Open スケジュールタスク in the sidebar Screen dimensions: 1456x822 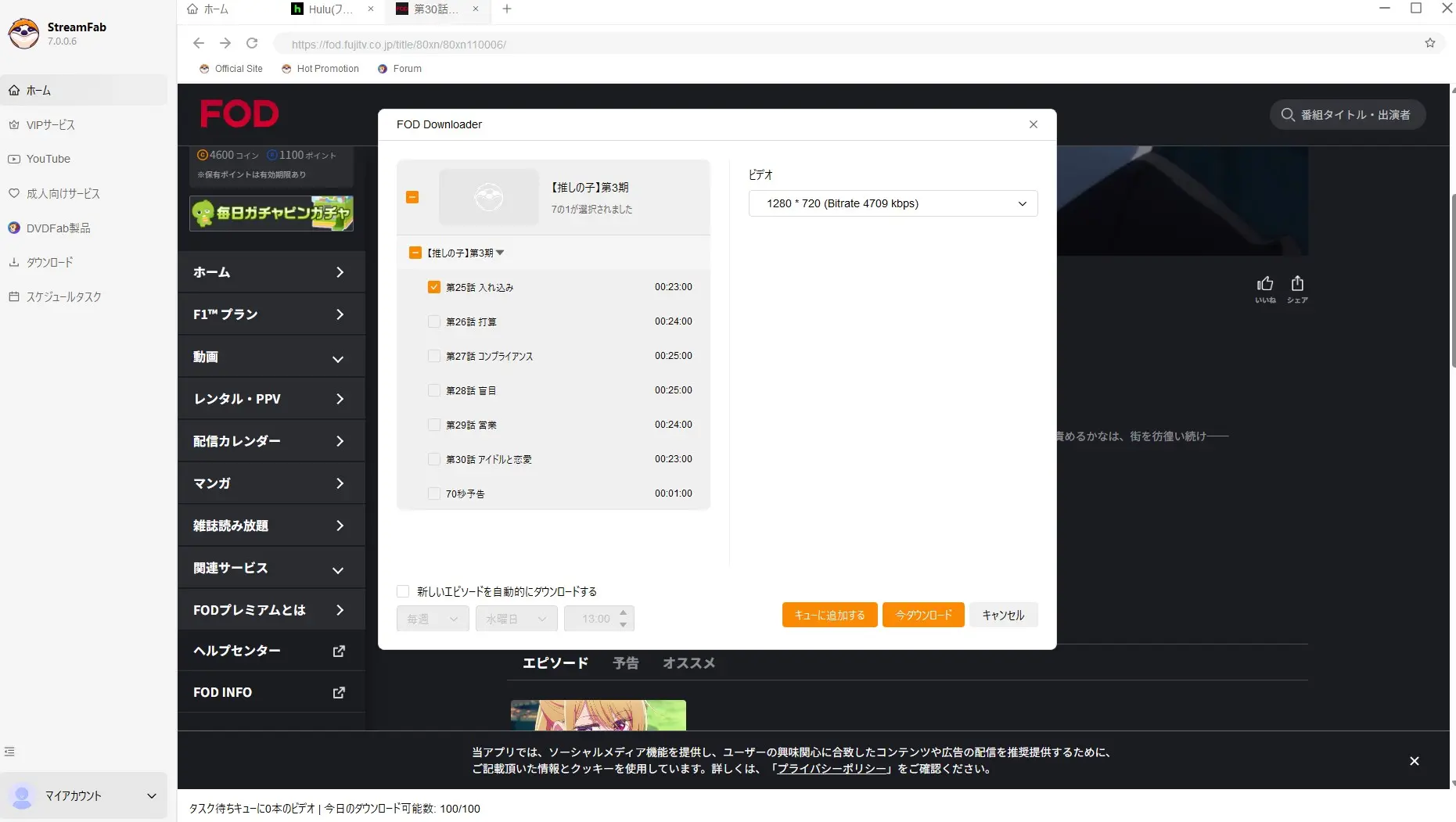tap(84, 296)
